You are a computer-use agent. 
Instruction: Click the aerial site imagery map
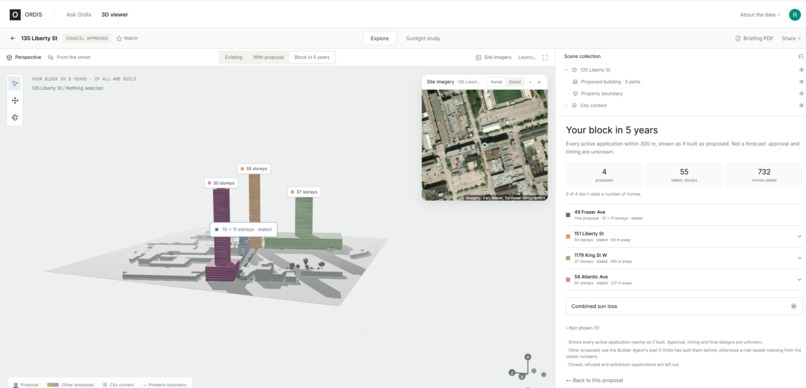point(485,145)
